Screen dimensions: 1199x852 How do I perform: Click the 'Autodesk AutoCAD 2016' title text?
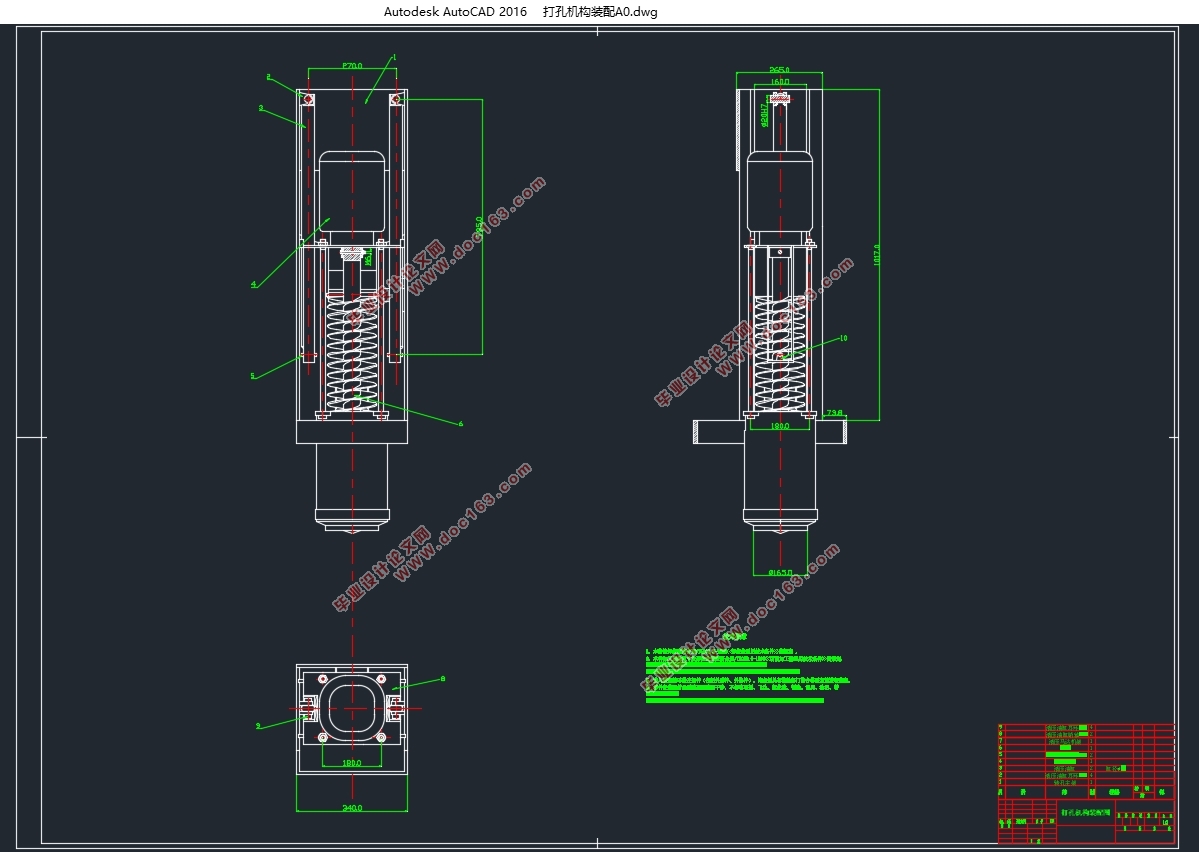pyautogui.click(x=455, y=11)
